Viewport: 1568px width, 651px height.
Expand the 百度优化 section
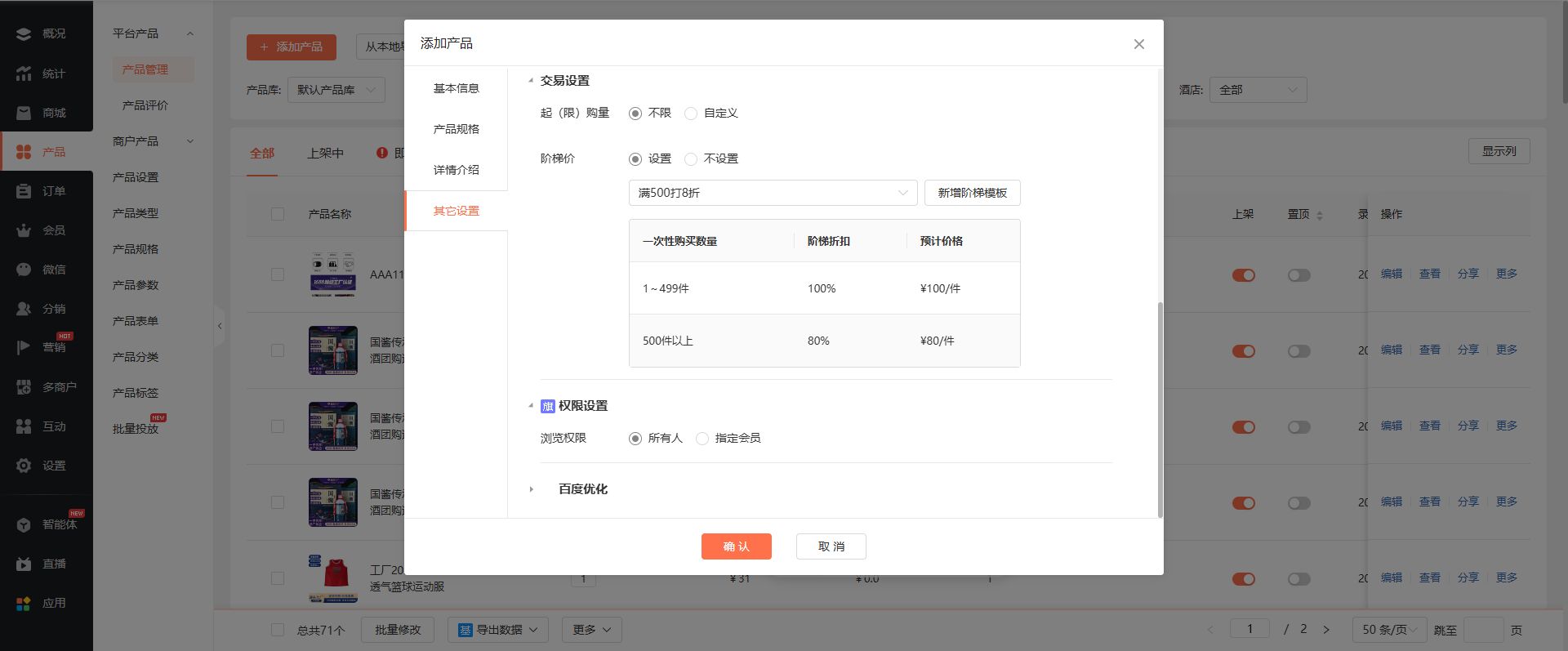pos(532,489)
